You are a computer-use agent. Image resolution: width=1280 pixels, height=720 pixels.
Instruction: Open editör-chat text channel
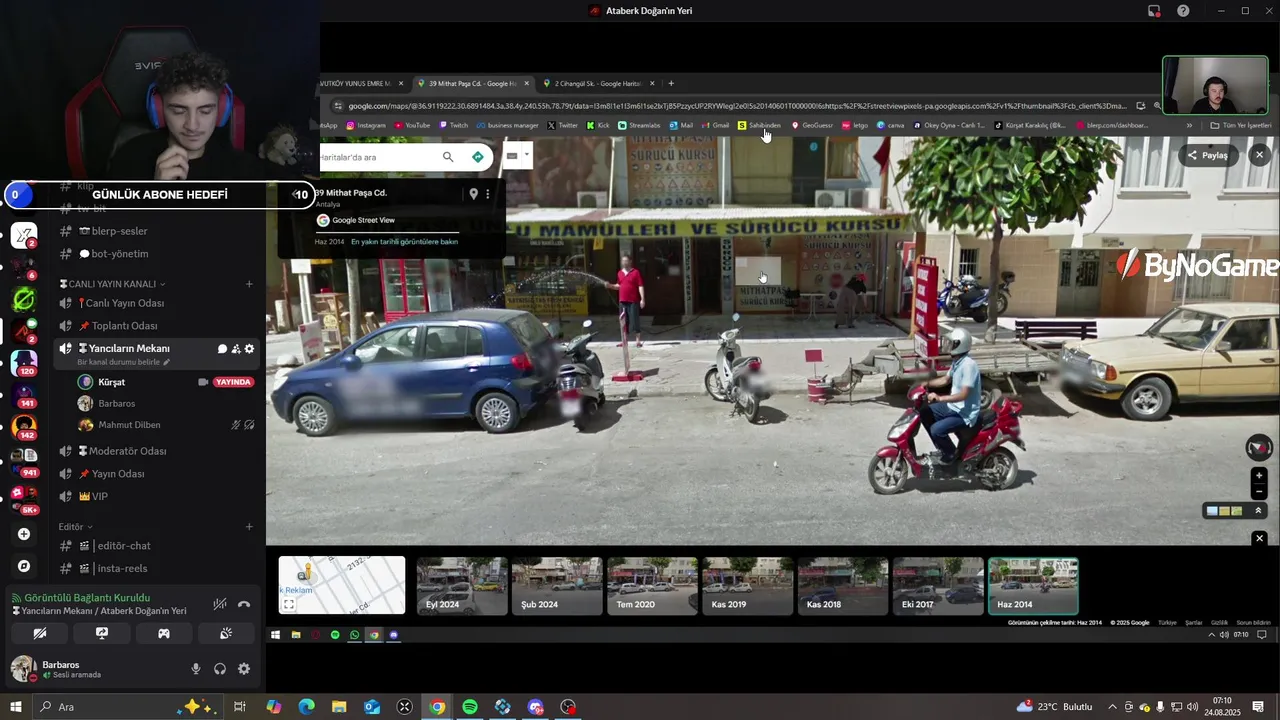point(156,546)
